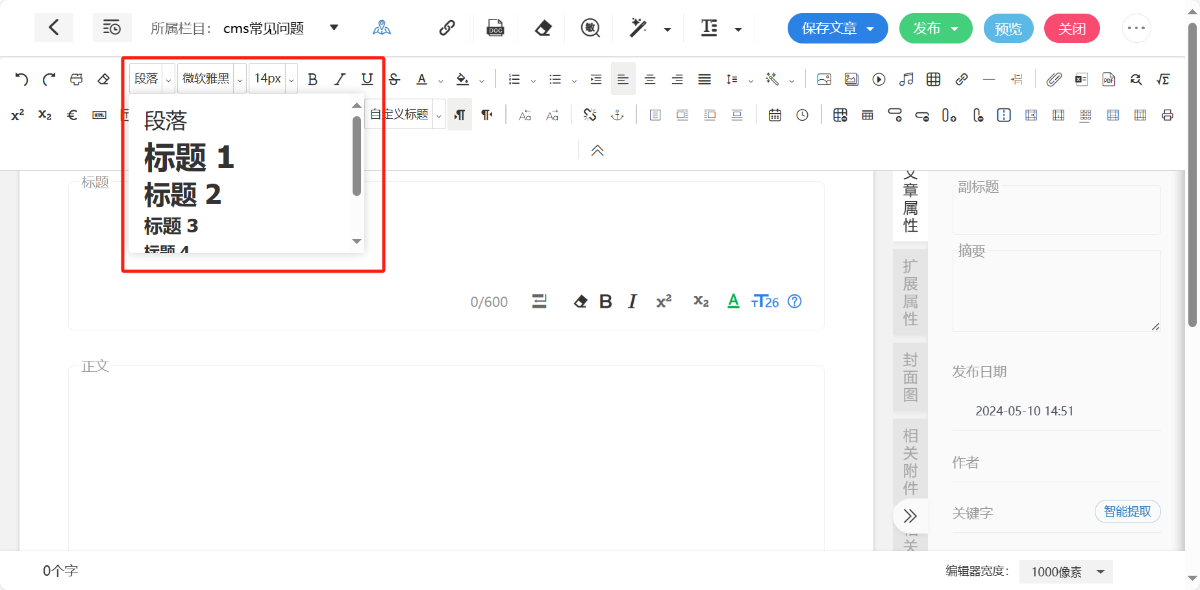Expand the 所属栏目 column selector
The image size is (1200, 590).
click(334, 28)
